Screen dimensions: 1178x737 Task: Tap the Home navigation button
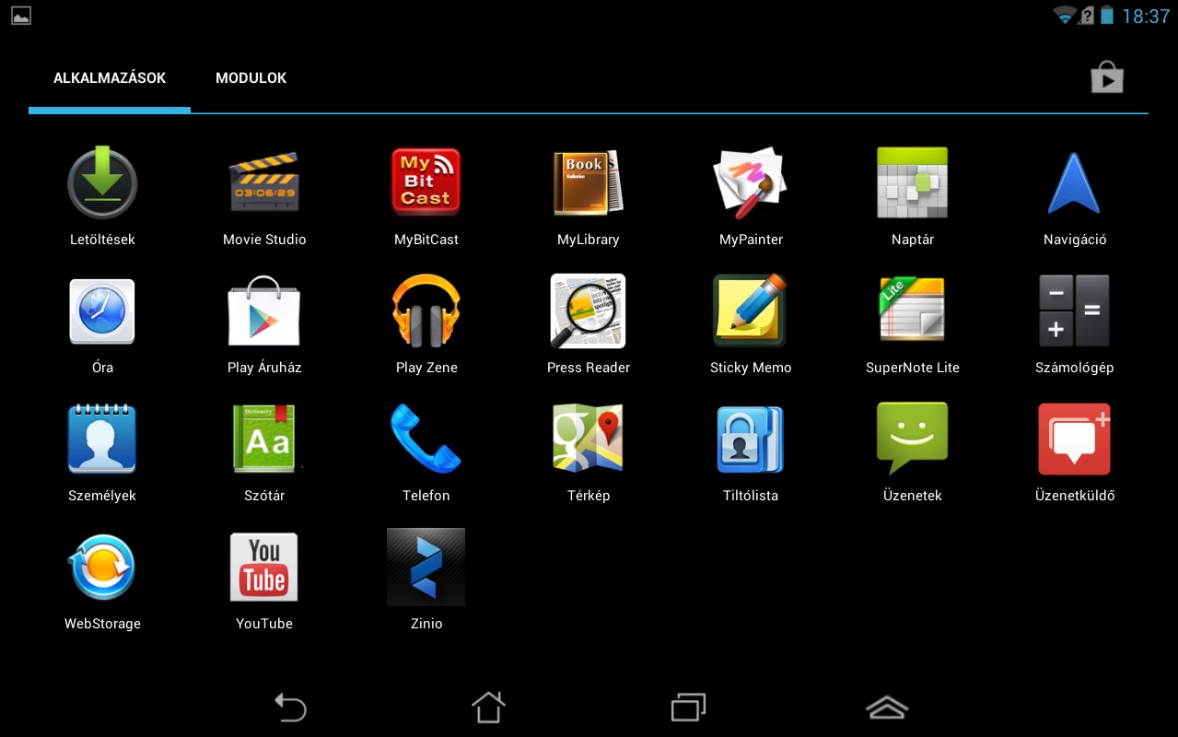tap(488, 708)
